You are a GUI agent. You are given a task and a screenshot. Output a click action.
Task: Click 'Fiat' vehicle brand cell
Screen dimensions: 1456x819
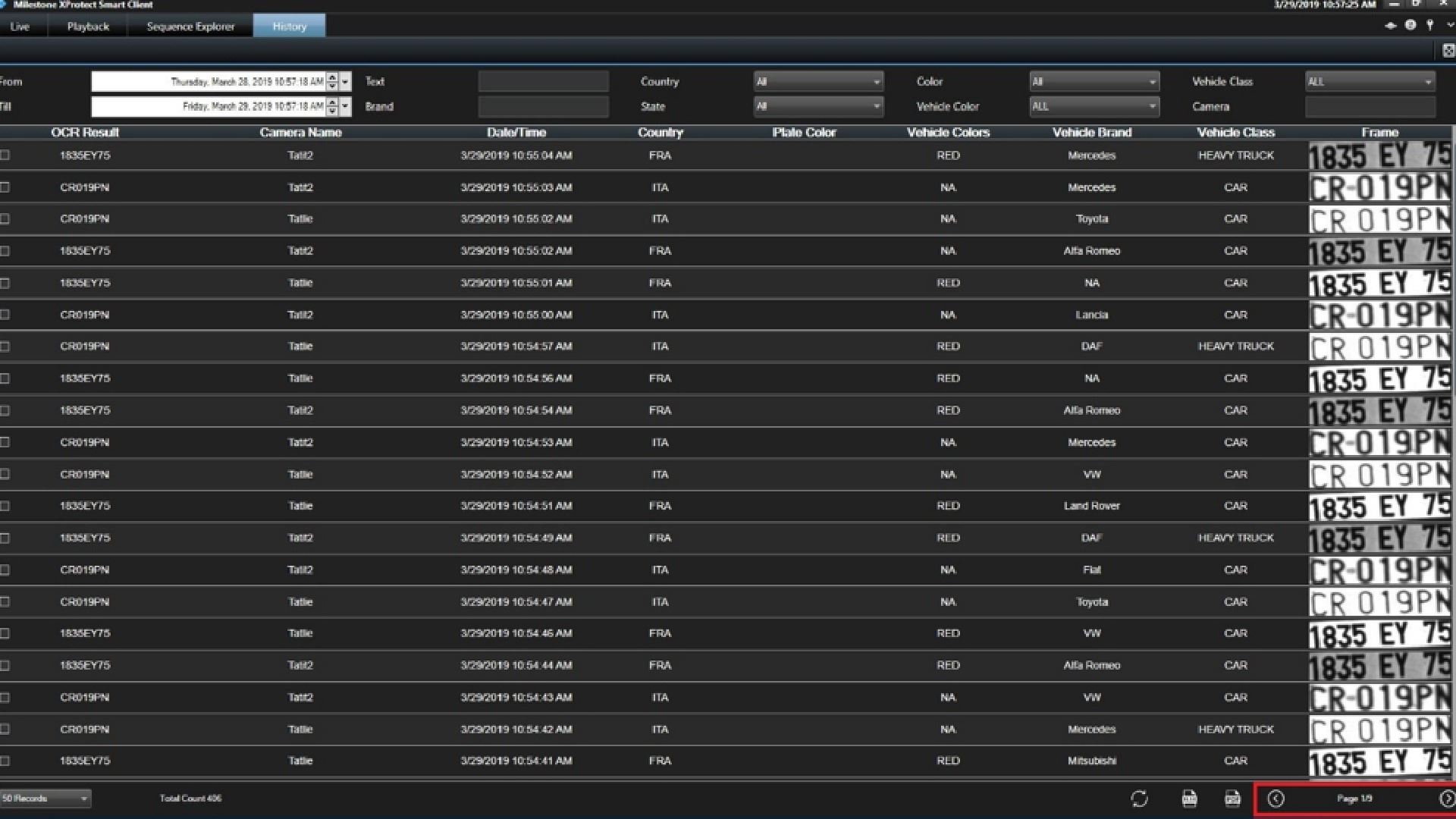pyautogui.click(x=1092, y=570)
